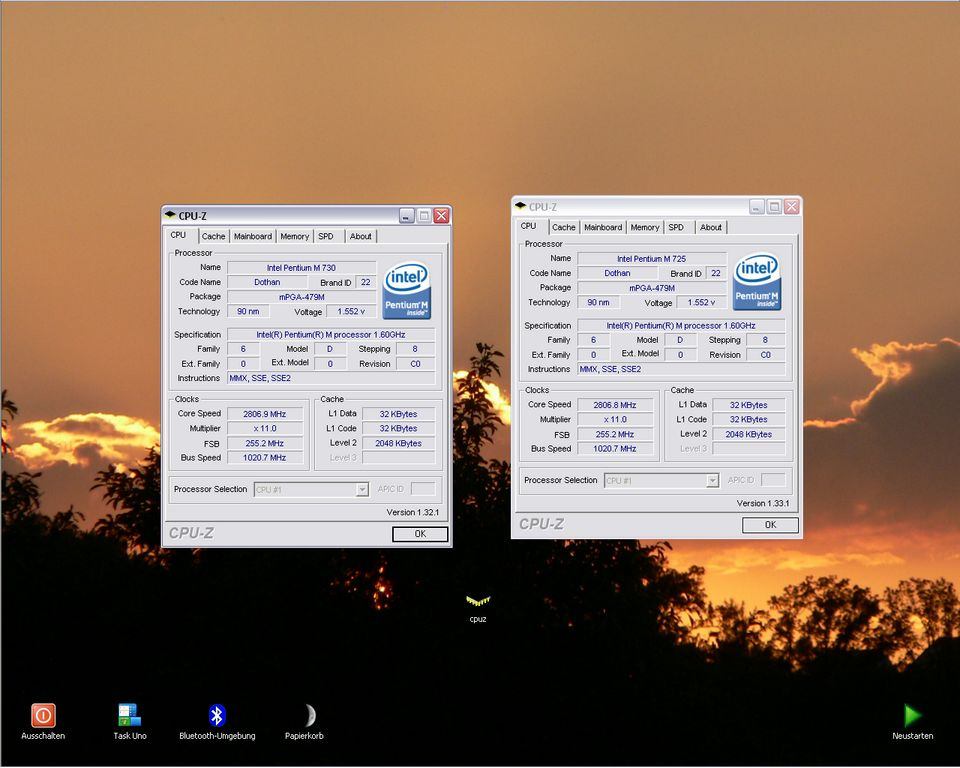The height and width of the screenshot is (768, 960).
Task: Switch to Memory tab in right CPU-Z window
Action: point(645,227)
